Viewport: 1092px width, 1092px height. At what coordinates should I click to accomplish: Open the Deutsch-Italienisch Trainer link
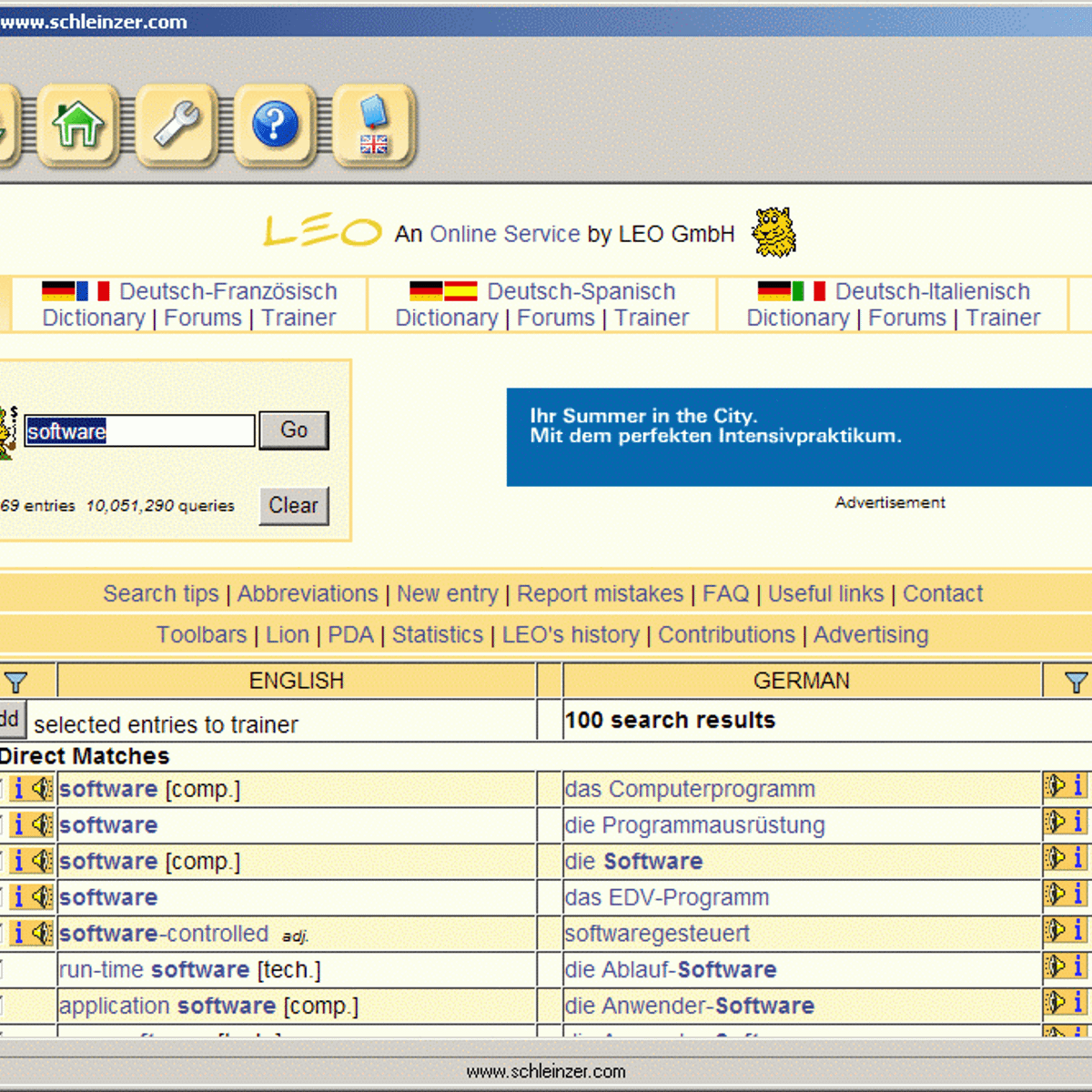tap(1003, 318)
